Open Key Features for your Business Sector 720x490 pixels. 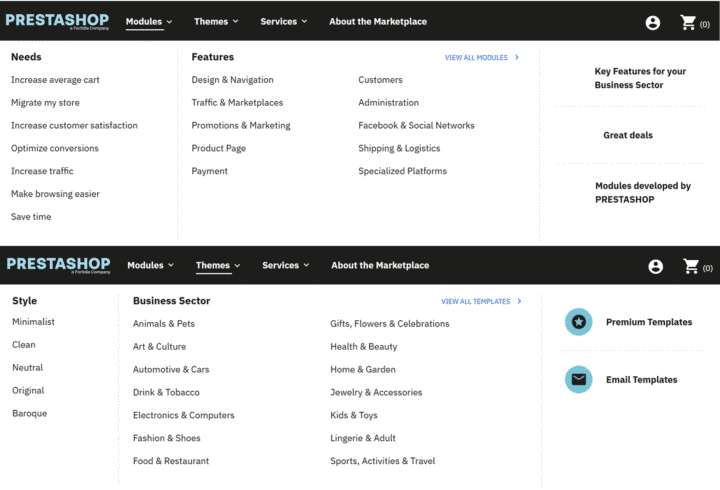(x=640, y=78)
